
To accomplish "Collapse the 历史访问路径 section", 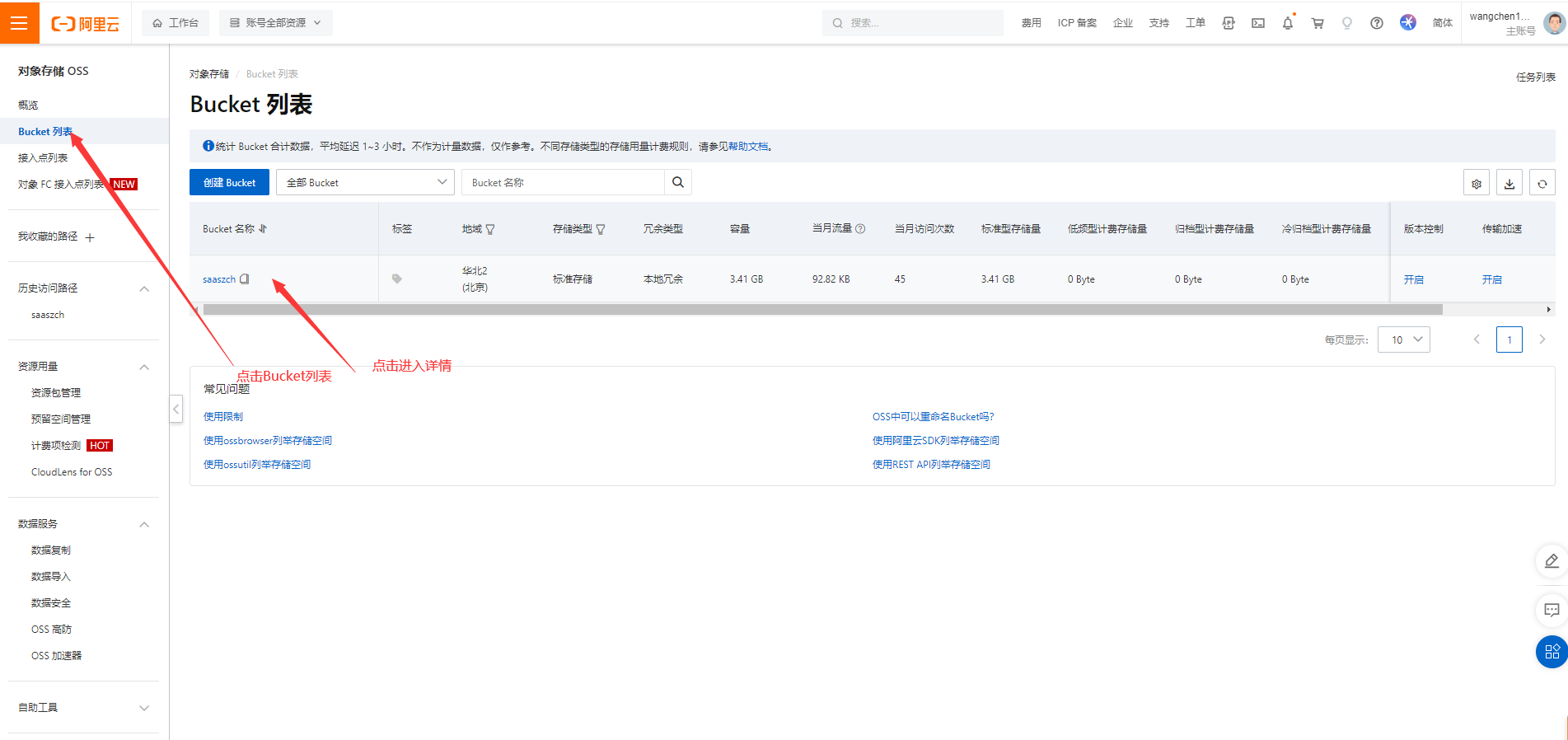I will point(144,288).
